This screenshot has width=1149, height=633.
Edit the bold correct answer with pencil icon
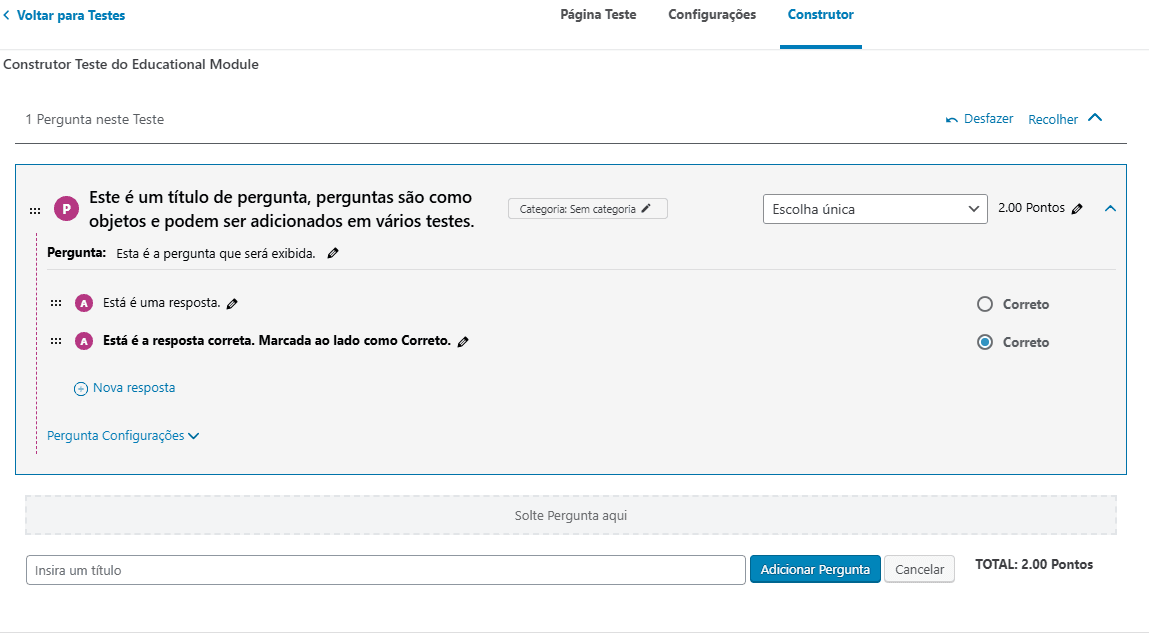(463, 341)
